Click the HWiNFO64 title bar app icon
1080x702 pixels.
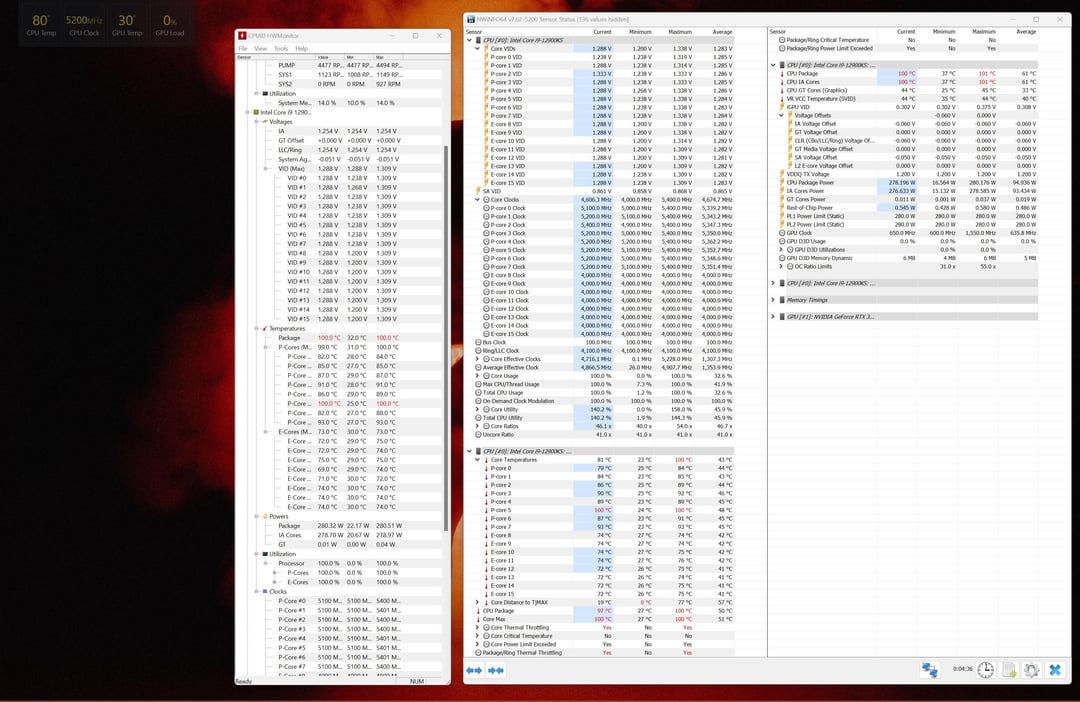point(471,19)
